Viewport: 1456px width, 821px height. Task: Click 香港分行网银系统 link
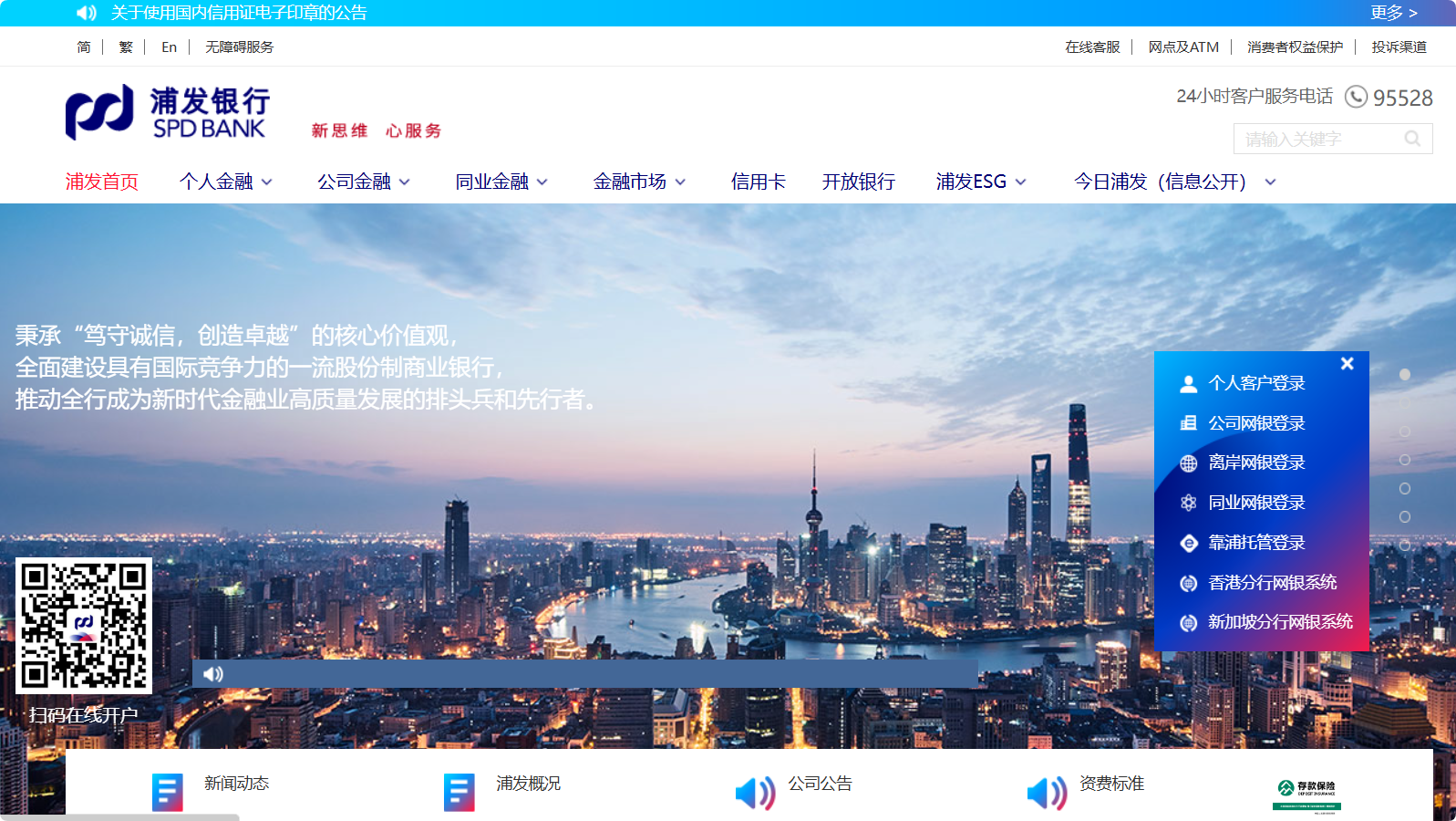1273,582
